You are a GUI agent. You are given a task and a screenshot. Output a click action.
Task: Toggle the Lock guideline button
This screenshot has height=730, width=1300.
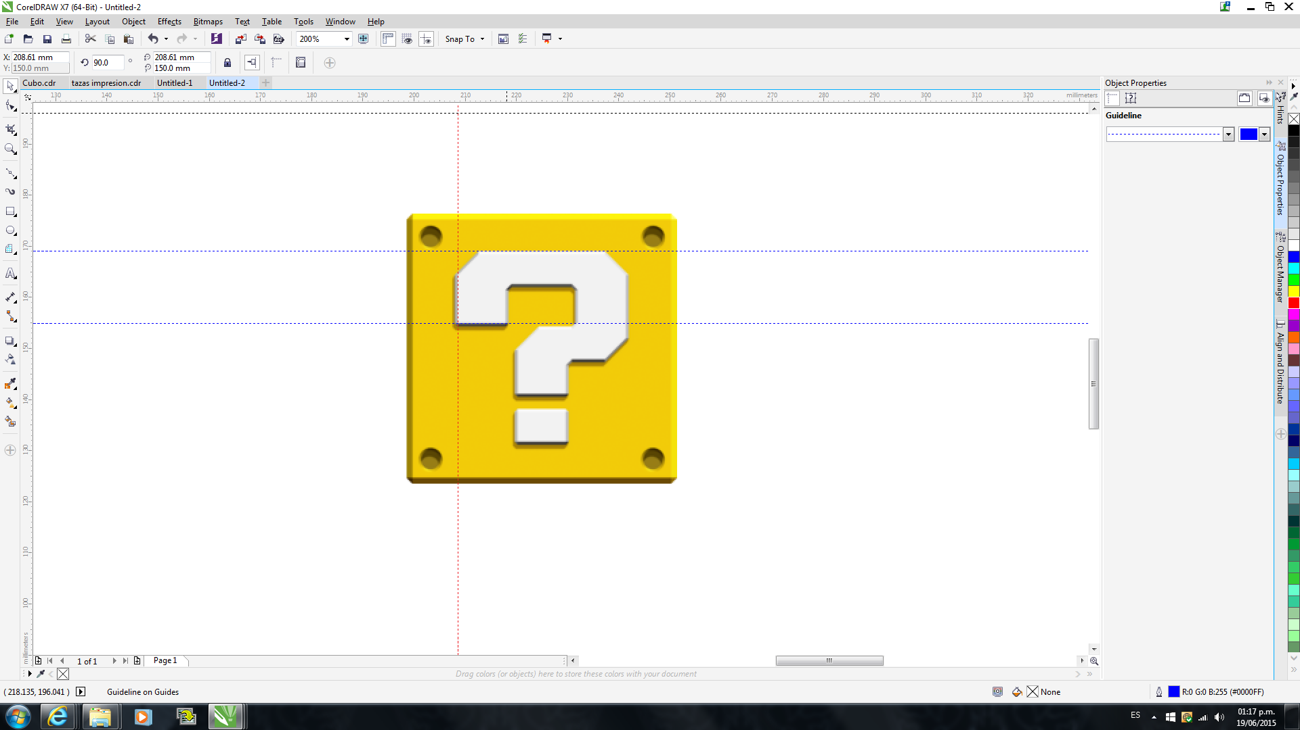[x=227, y=63]
